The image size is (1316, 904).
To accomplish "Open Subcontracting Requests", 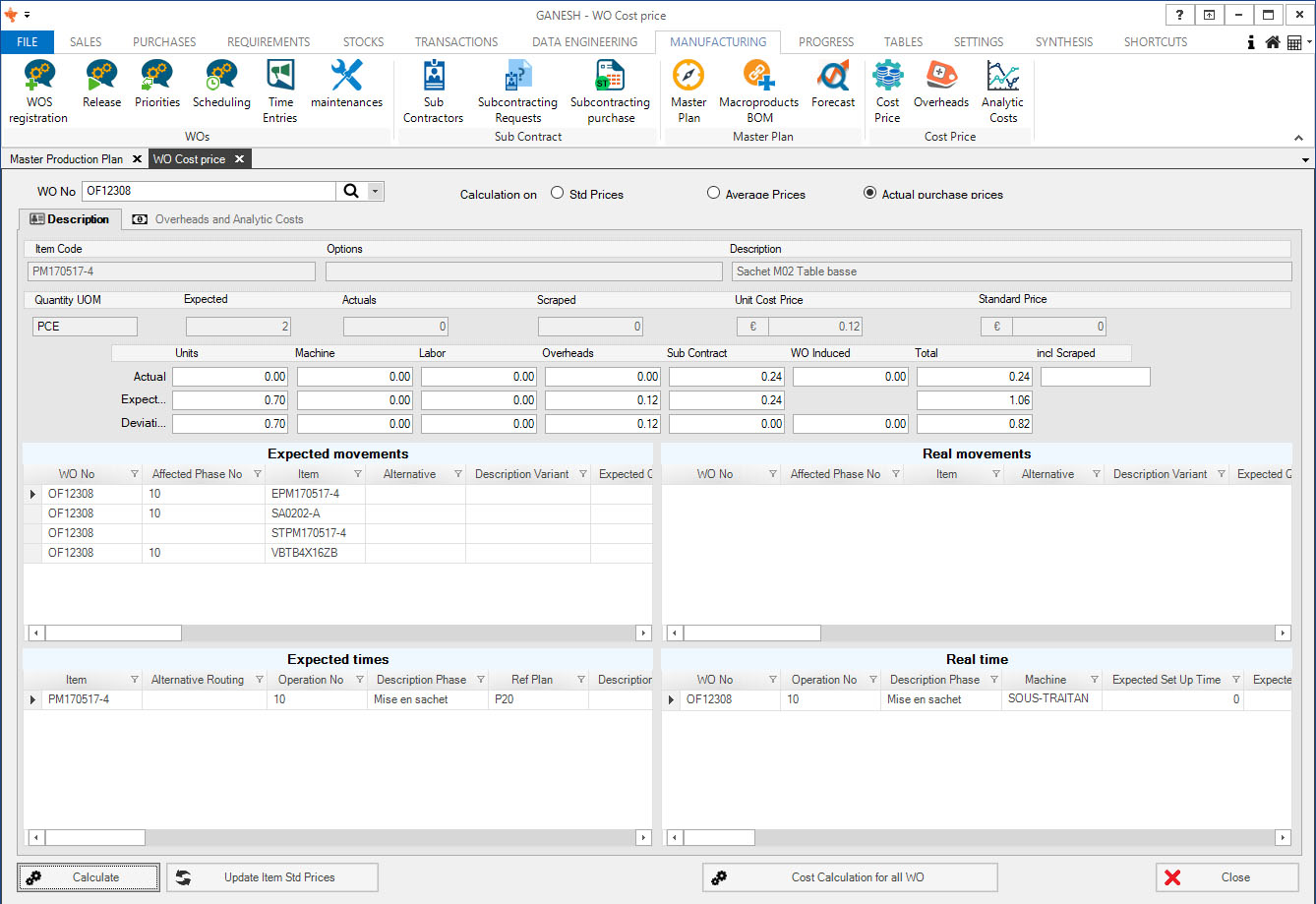I will (517, 91).
